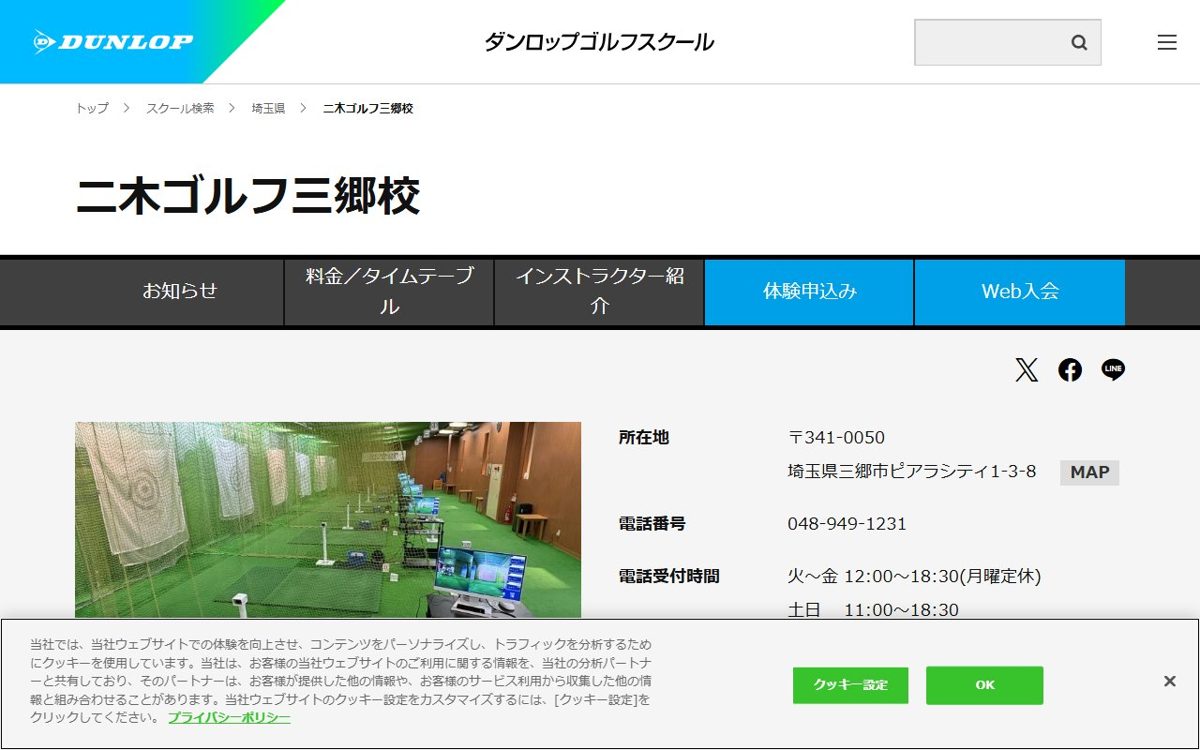Click the クッキー設定 button

click(850, 685)
